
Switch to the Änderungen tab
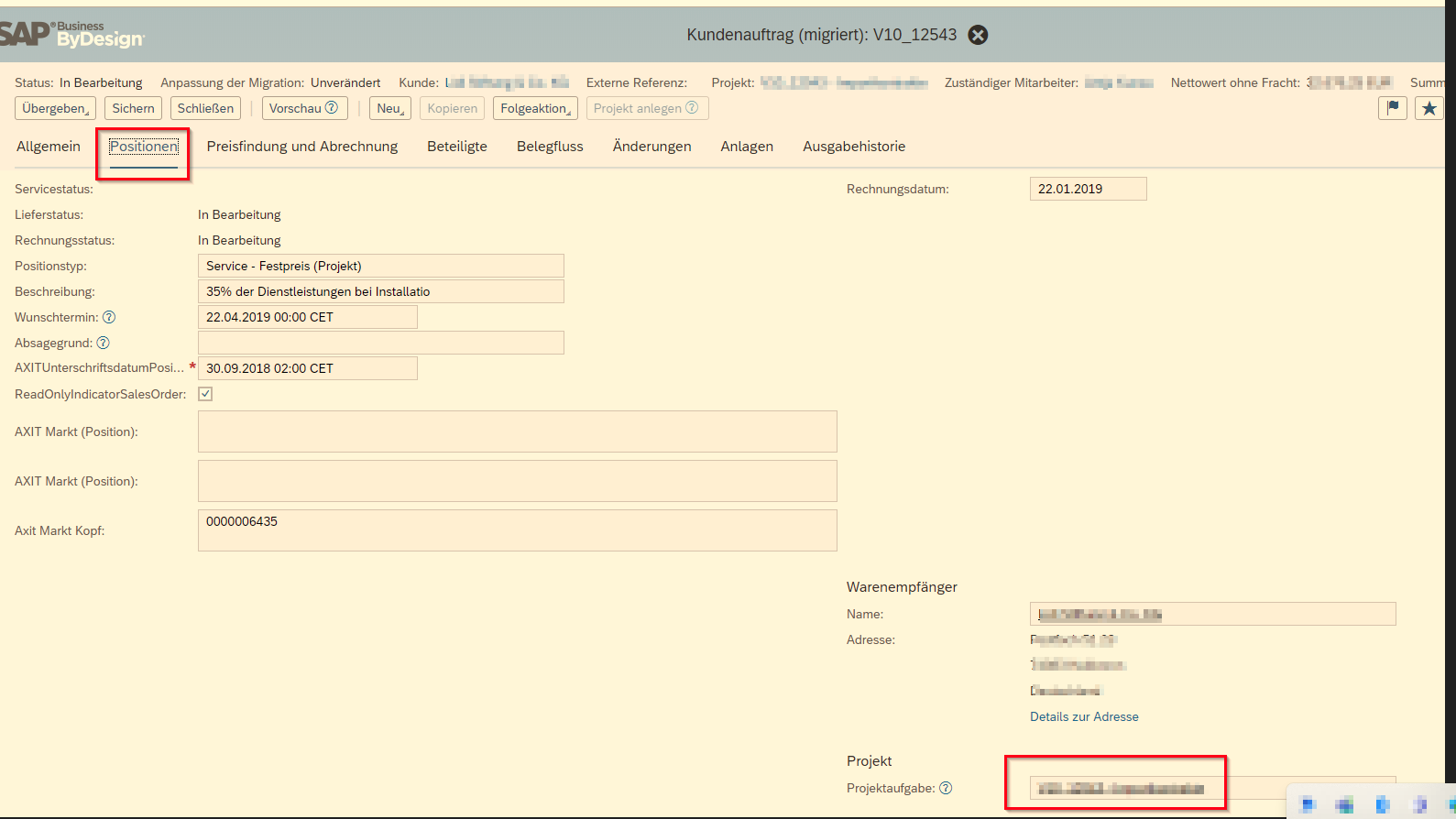(652, 147)
